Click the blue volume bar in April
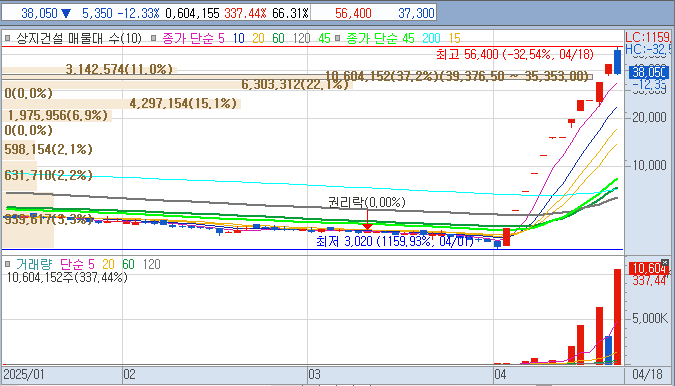 click(608, 350)
